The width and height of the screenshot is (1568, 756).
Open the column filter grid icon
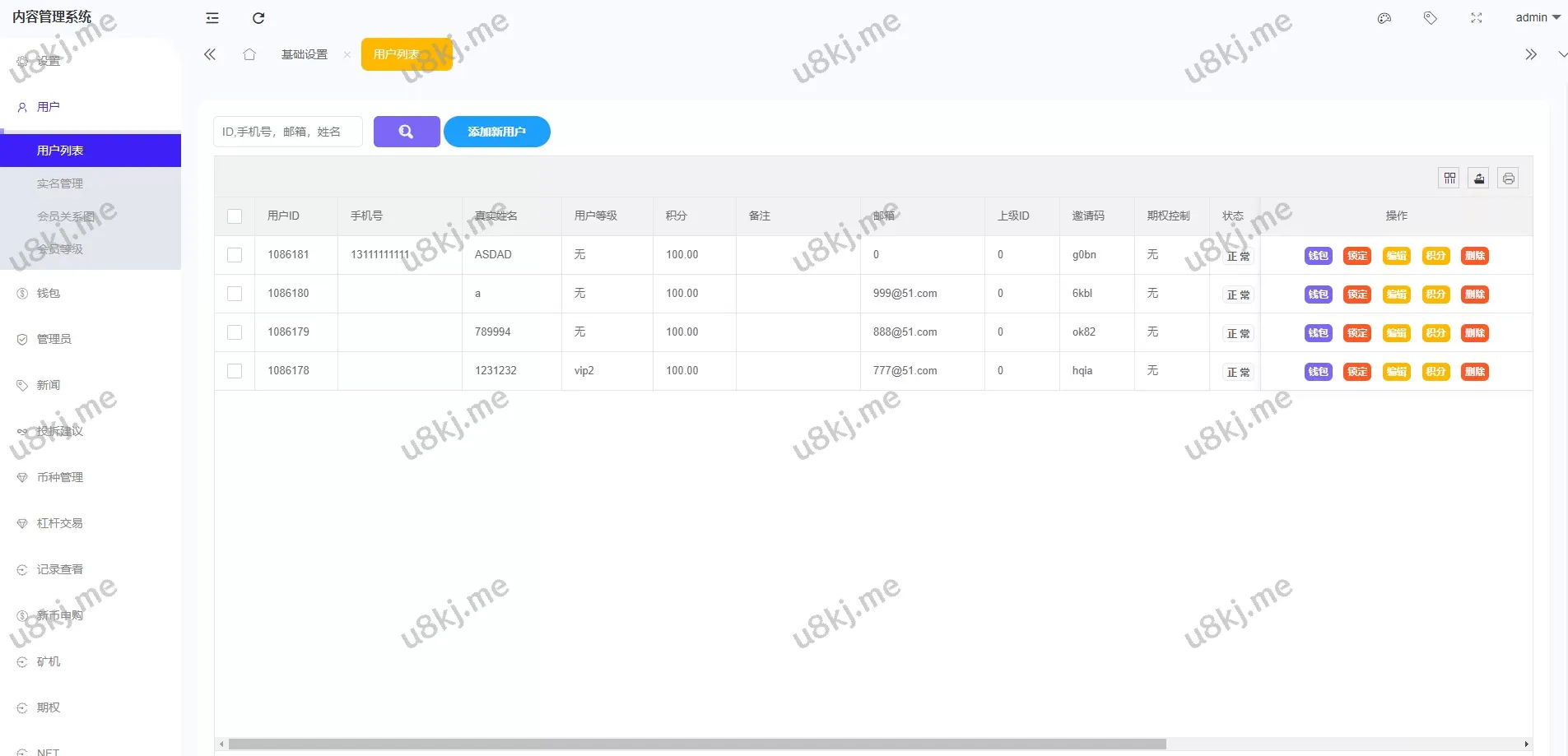click(x=1449, y=179)
